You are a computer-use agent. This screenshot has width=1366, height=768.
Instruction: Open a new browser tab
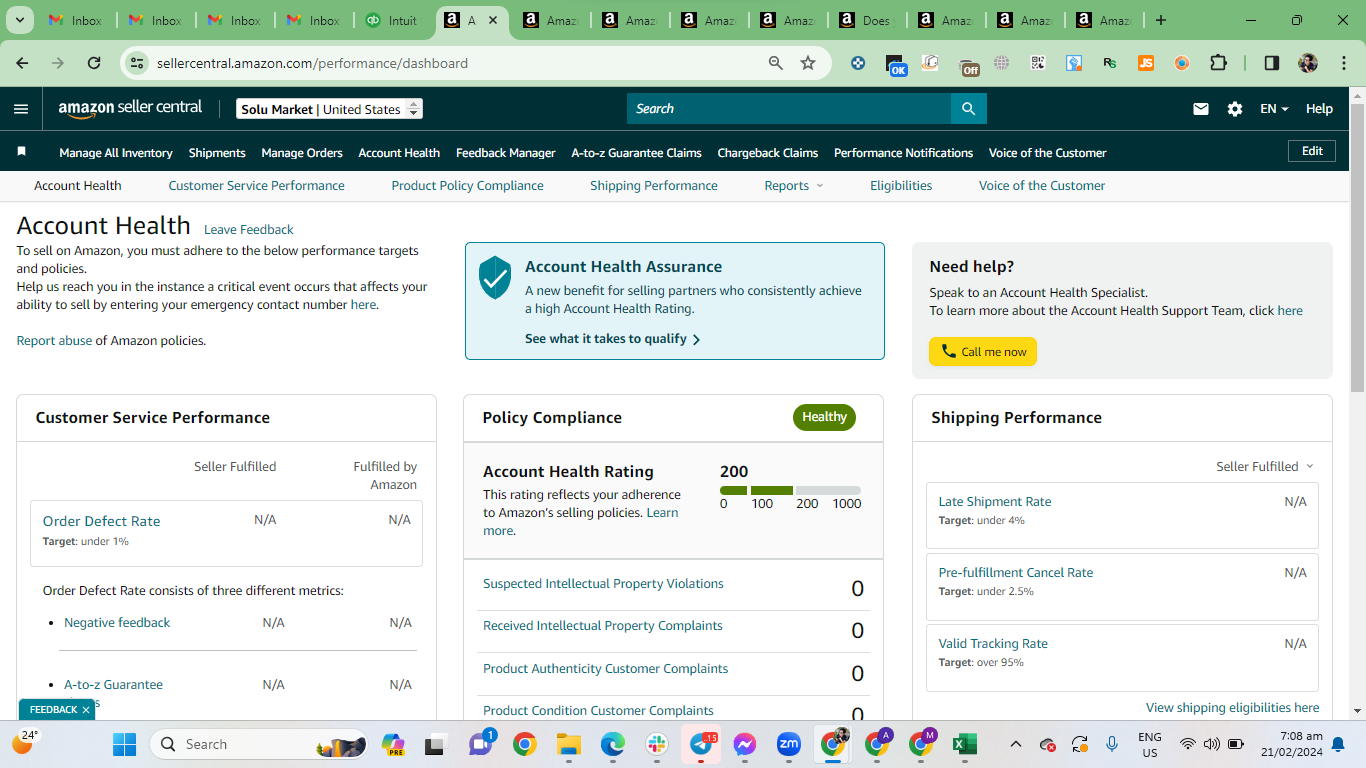point(1160,20)
